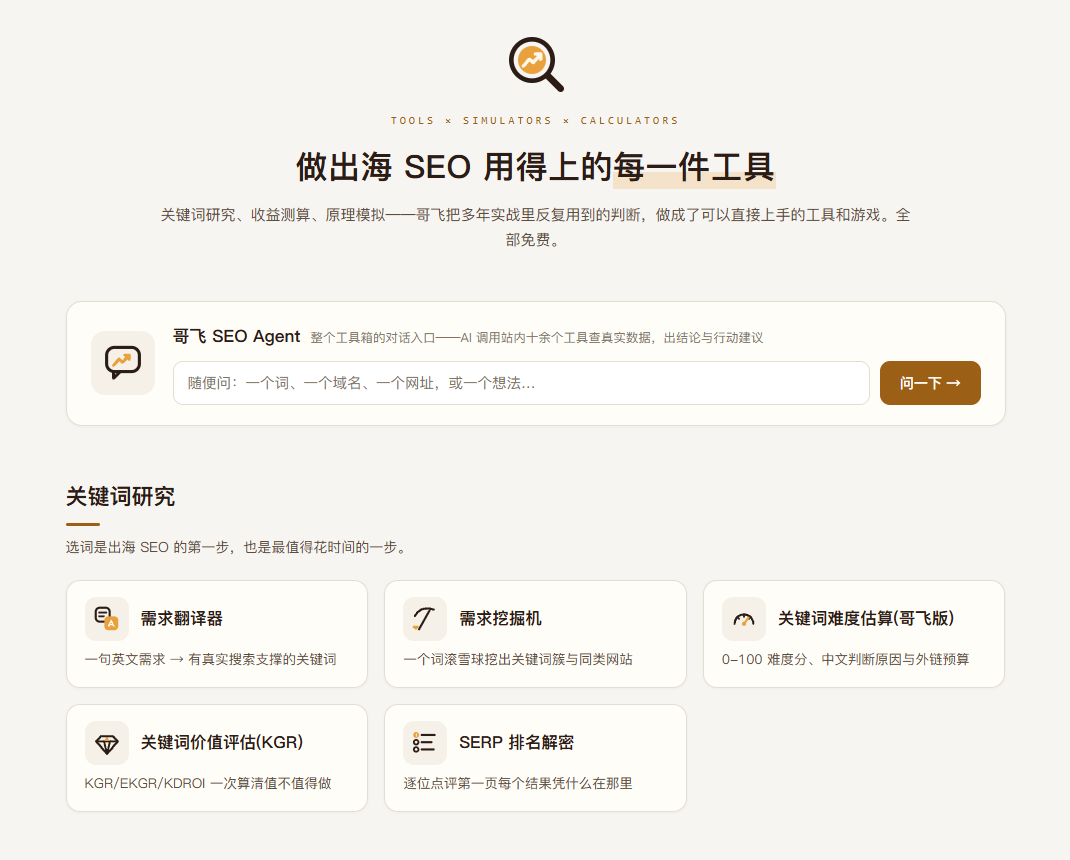Open the 需求翻译器 tool title
The height and width of the screenshot is (860, 1070).
tap(182, 618)
